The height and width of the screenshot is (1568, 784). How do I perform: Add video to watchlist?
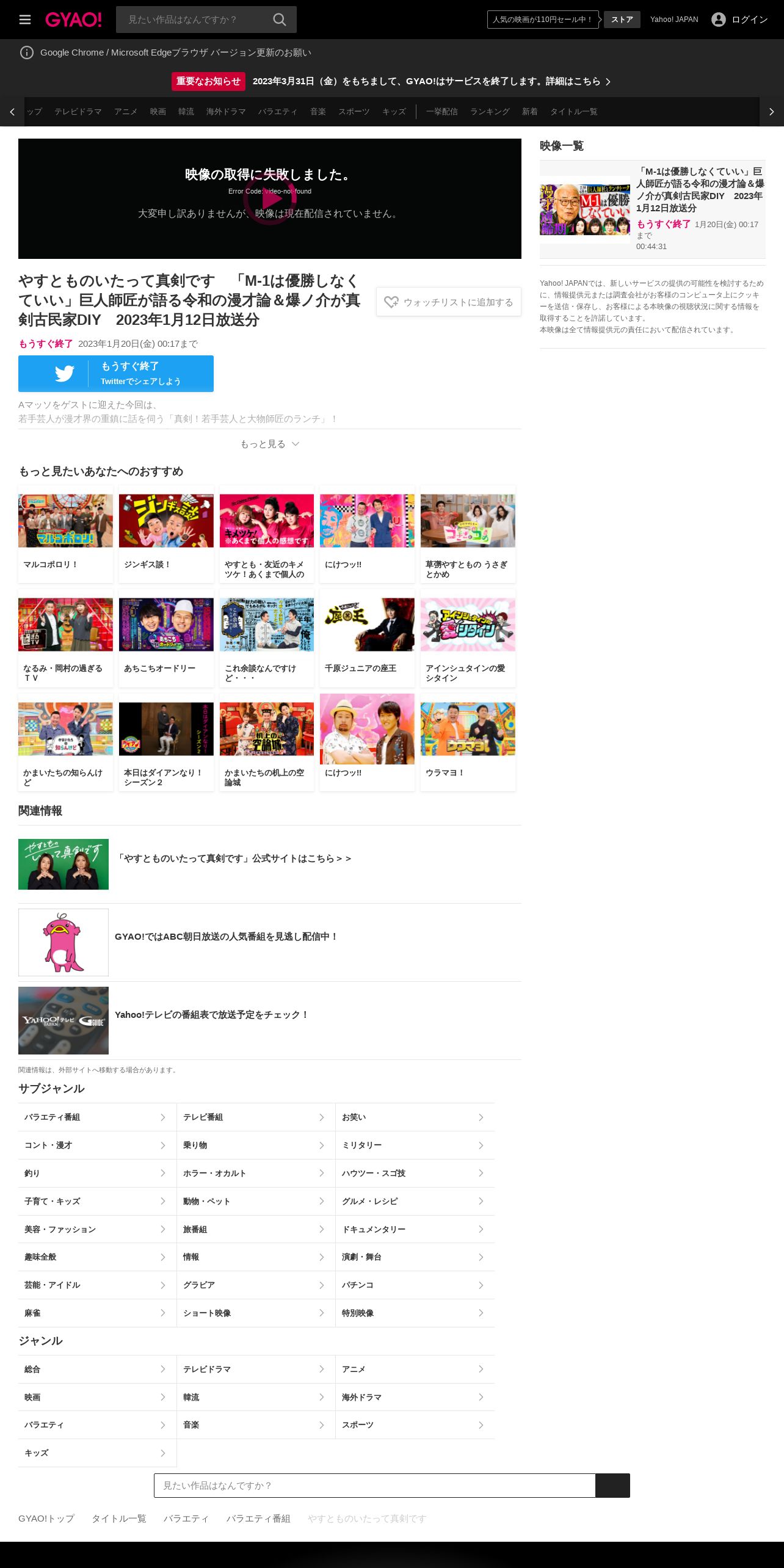(x=449, y=302)
